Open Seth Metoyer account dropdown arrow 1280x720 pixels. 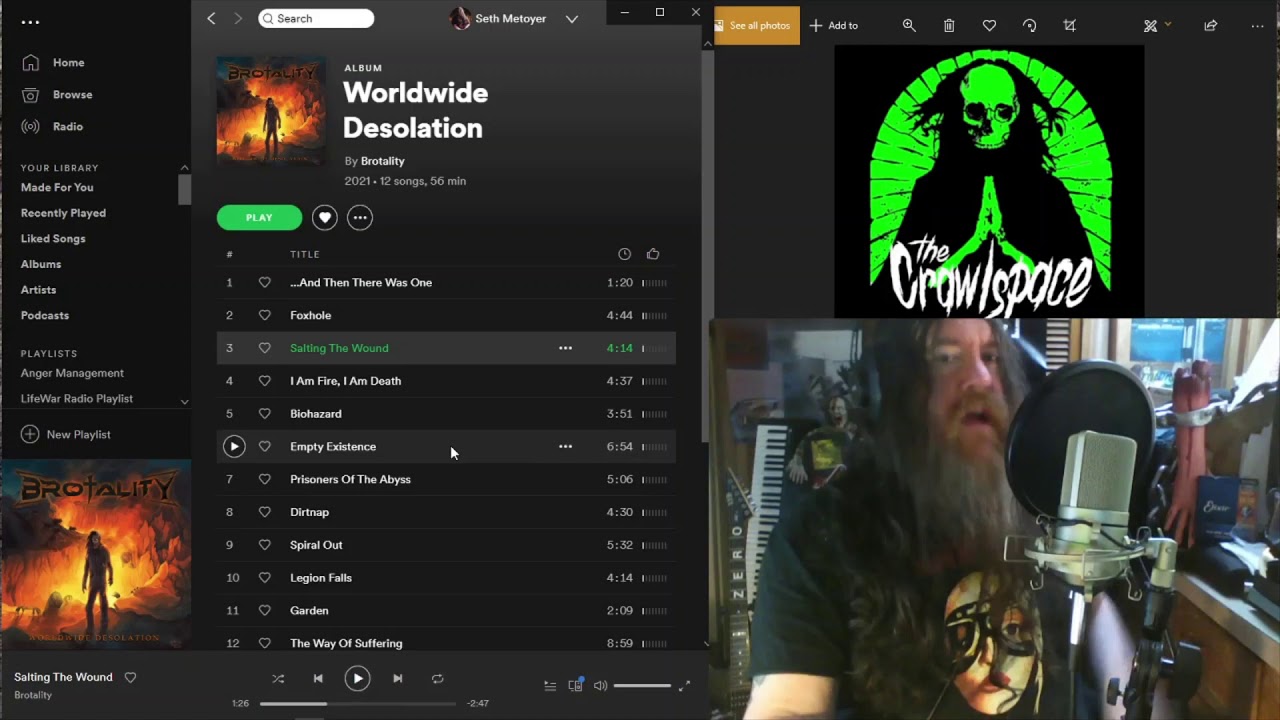571,19
